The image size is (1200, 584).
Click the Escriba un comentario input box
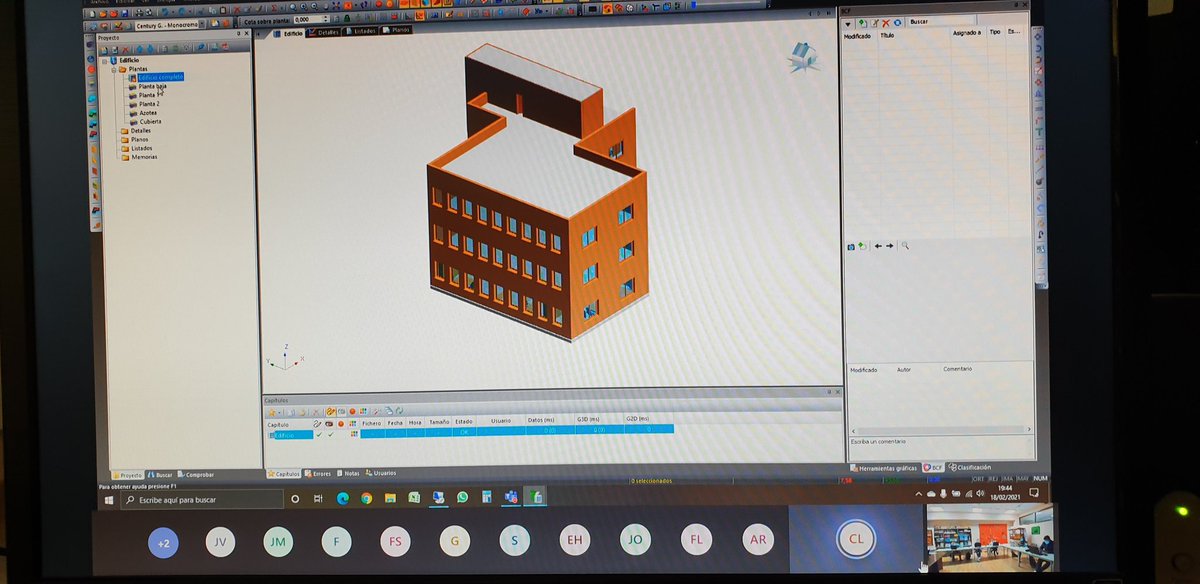pyautogui.click(x=940, y=447)
